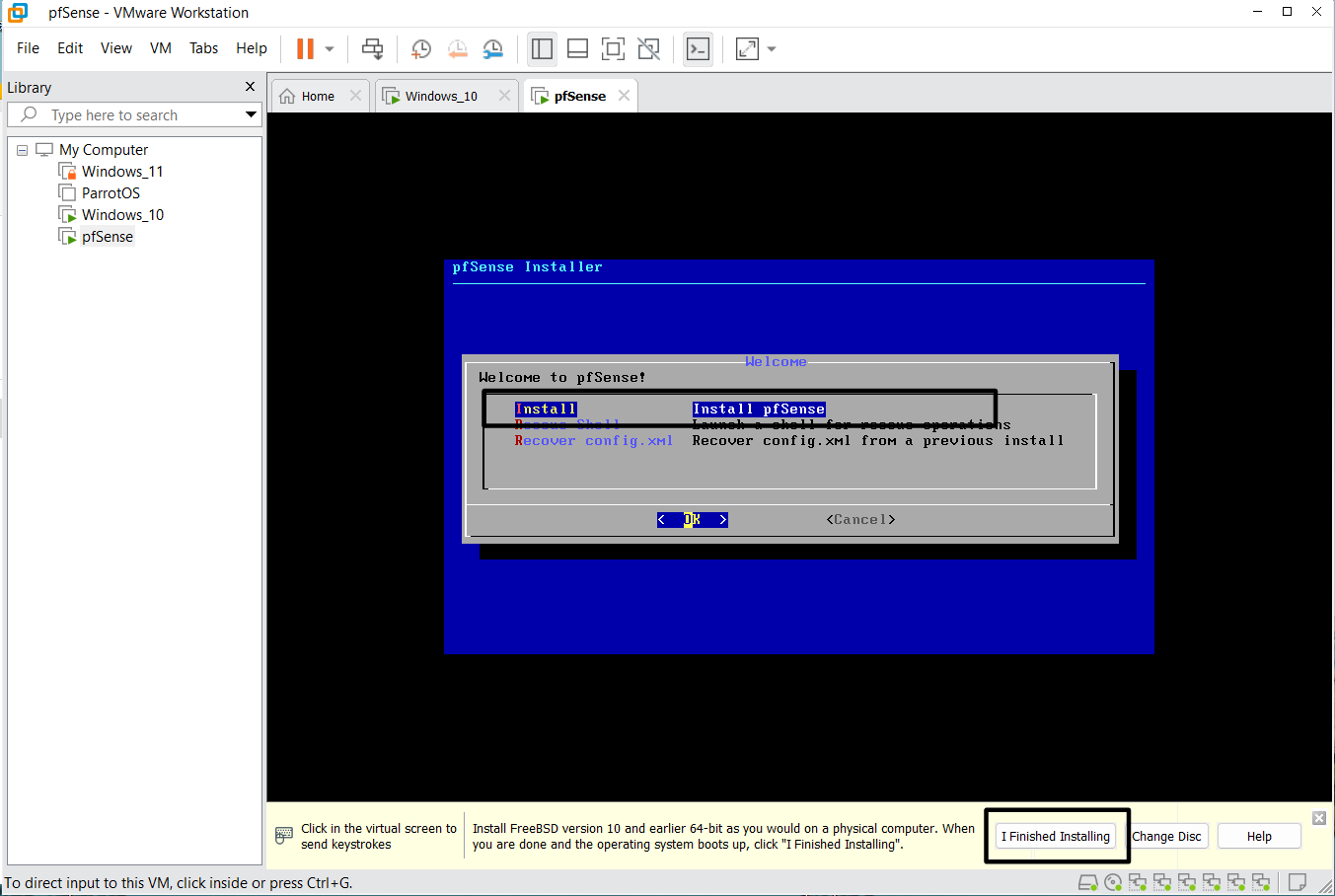Screen dimensions: 1335x896
Task: Close the Windows_10 tab
Action: [505, 96]
